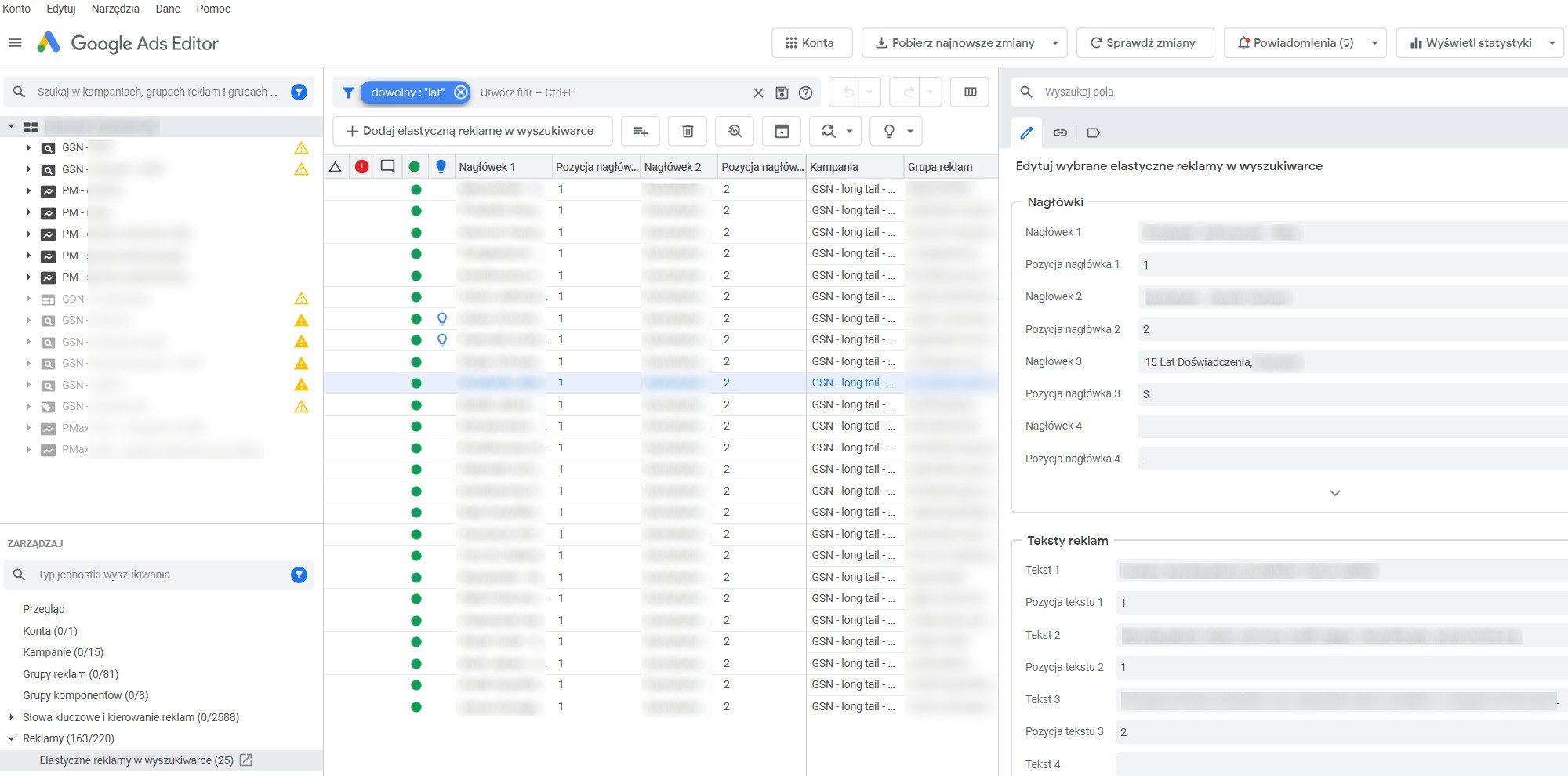Click campaign search filter icon

[299, 92]
